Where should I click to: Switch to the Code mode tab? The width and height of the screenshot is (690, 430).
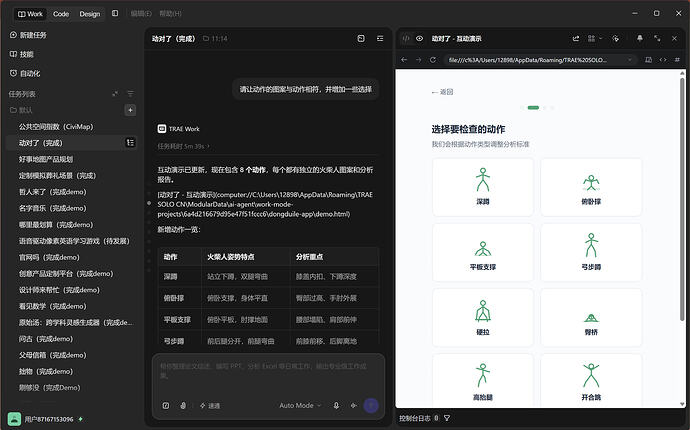(61, 14)
